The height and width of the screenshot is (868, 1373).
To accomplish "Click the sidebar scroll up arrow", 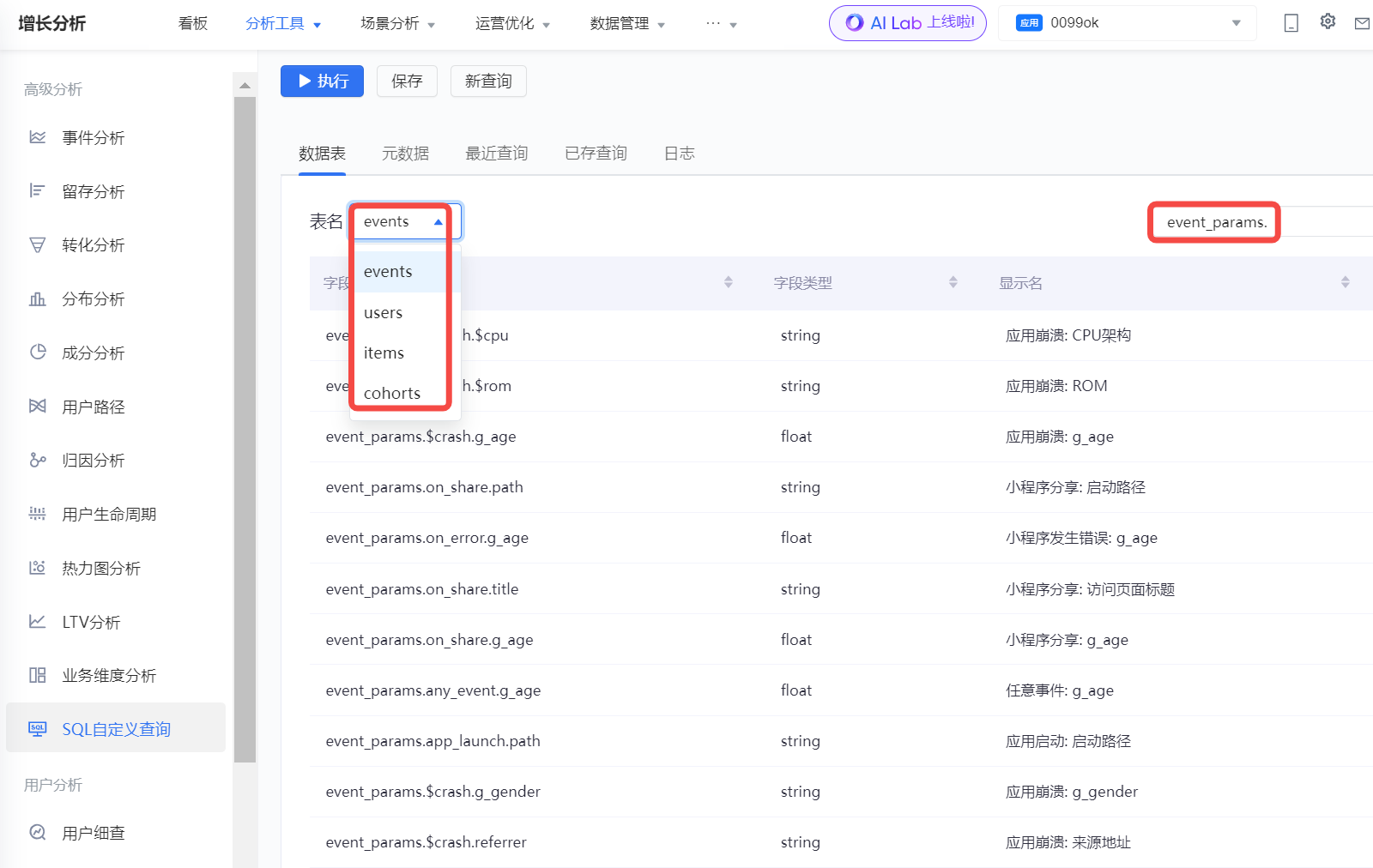I will pyautogui.click(x=245, y=85).
